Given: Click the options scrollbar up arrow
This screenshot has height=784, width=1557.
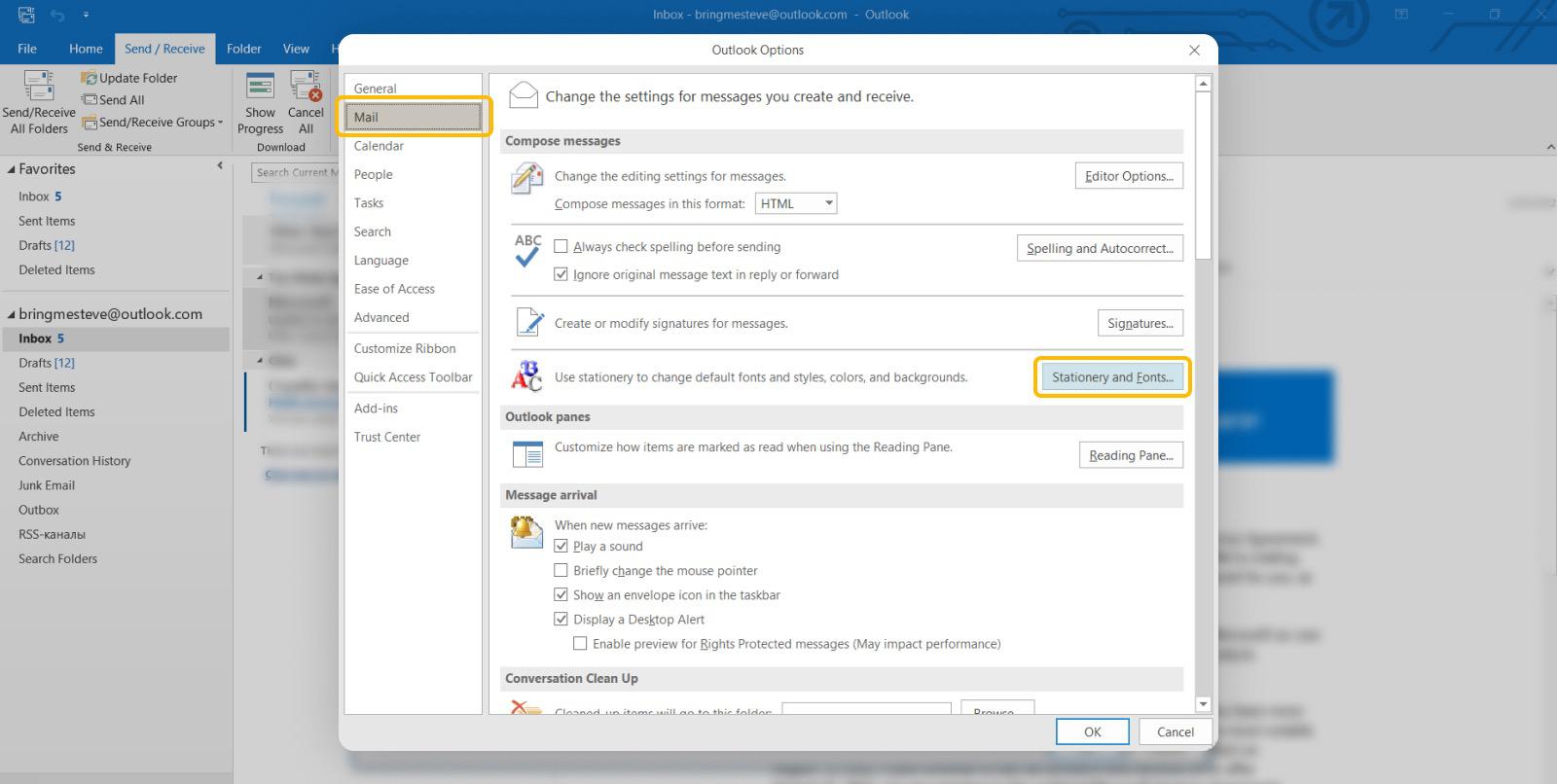Looking at the screenshot, I should point(1203,84).
